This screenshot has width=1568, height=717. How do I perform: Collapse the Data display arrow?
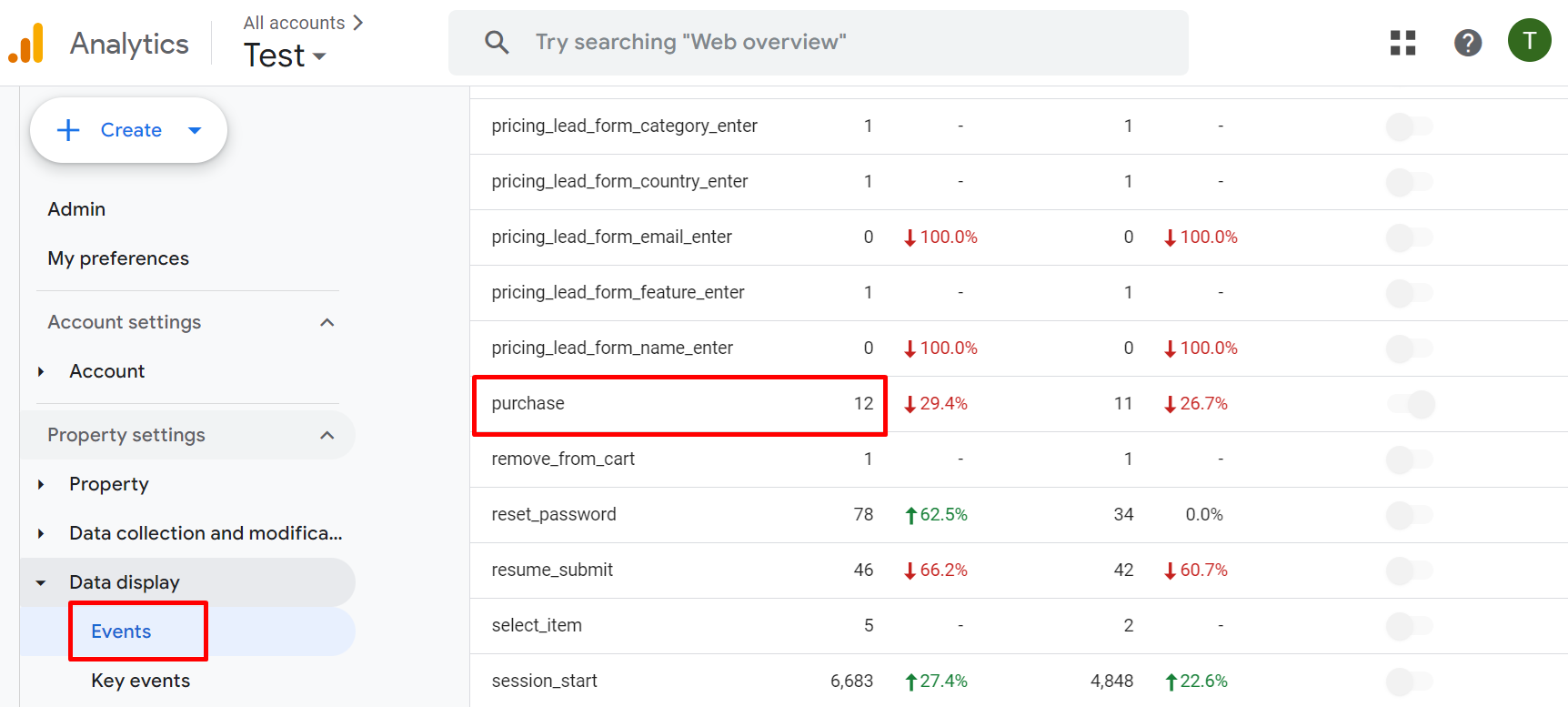click(x=41, y=582)
